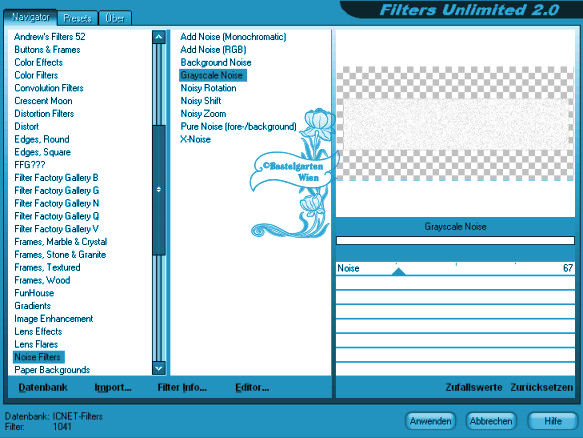Click the scroll down arrow in category list
583x438 pixels.
click(x=159, y=368)
